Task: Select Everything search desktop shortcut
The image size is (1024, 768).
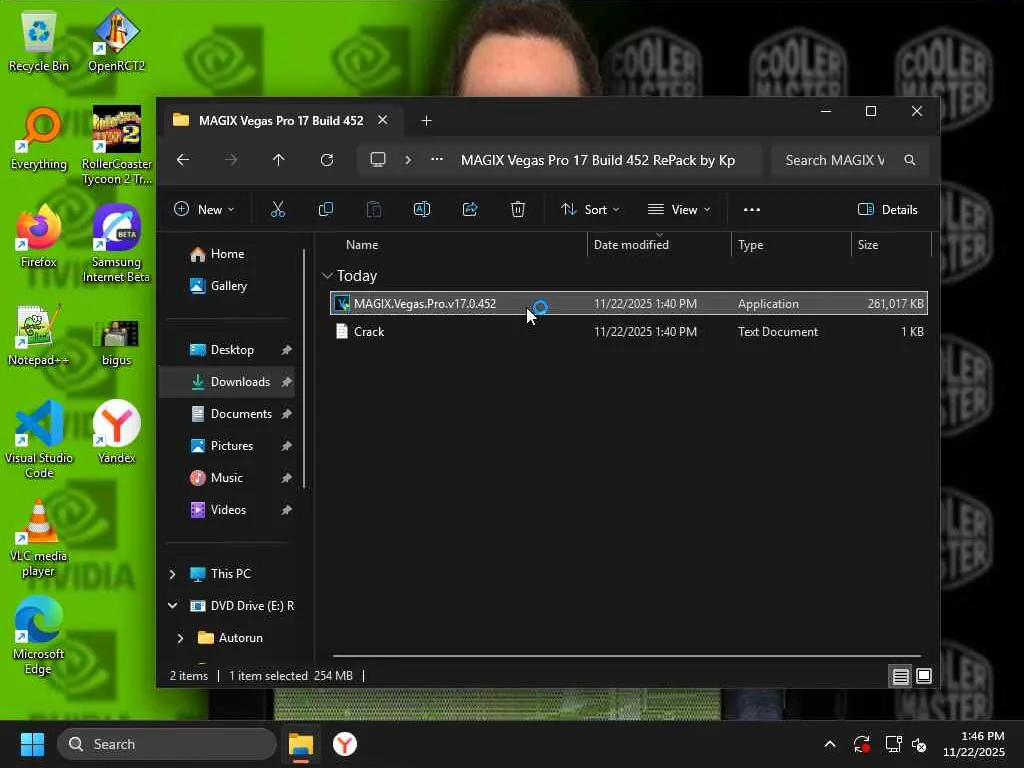Action: 39,139
